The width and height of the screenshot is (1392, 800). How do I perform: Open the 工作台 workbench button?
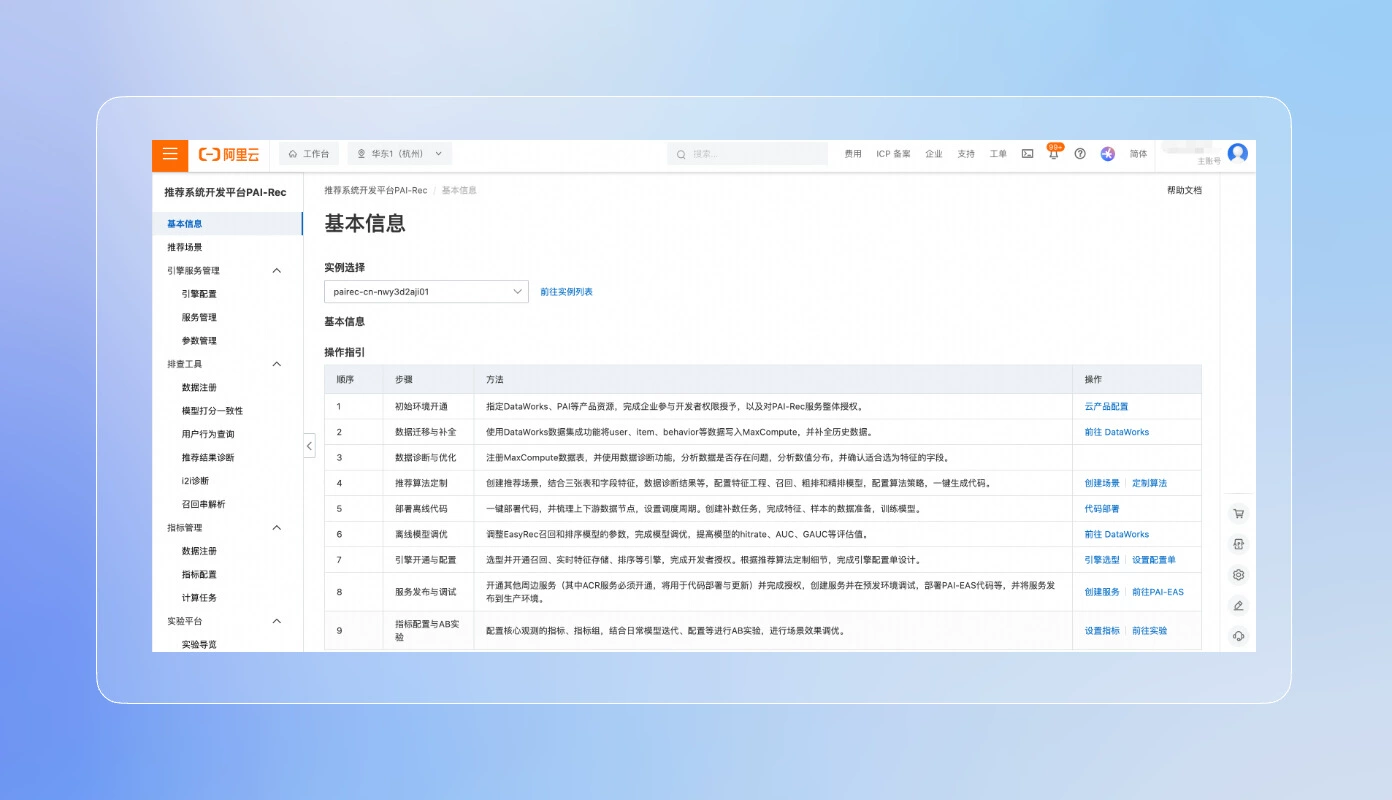[x=308, y=154]
